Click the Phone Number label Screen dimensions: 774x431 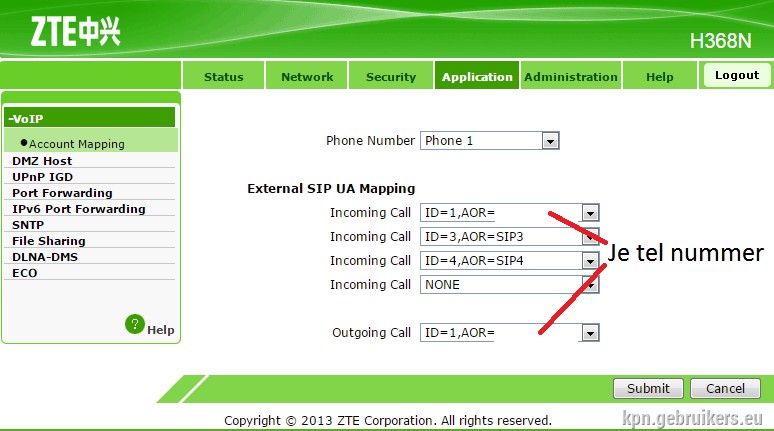click(x=370, y=141)
